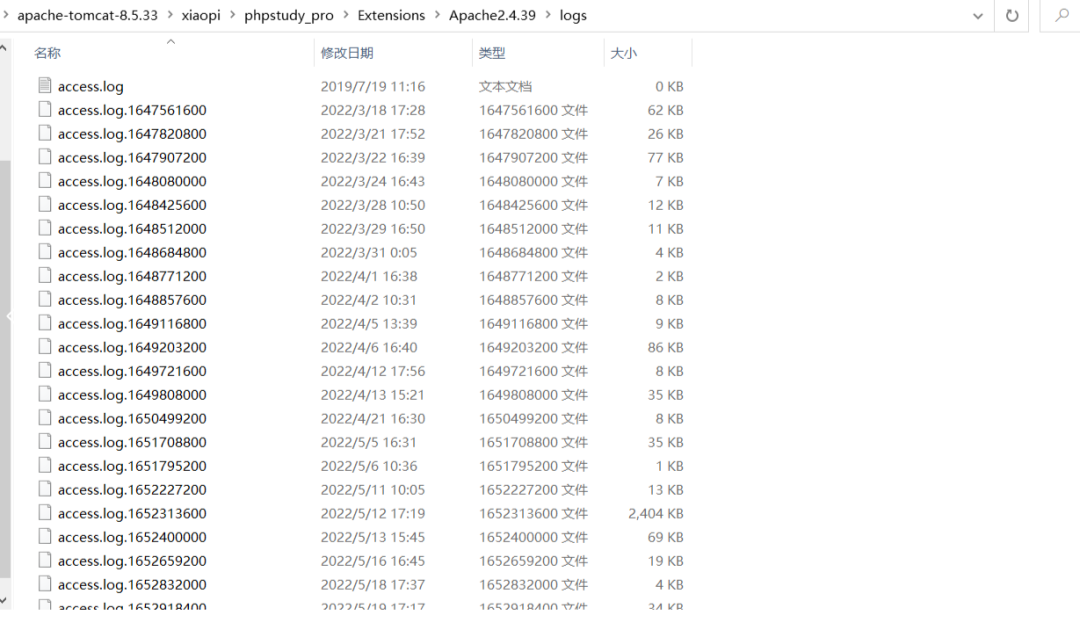Jump to Apache2.4.39 breadcrumb folder
1080x630 pixels.
492,15
